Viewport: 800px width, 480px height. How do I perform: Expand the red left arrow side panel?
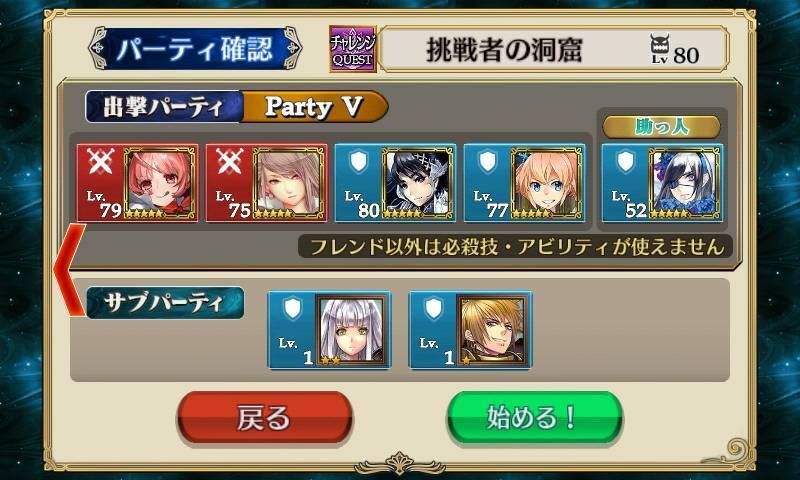pos(68,269)
